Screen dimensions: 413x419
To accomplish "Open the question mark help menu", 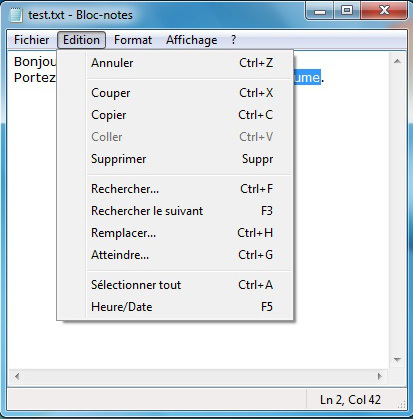I will tap(233, 40).
